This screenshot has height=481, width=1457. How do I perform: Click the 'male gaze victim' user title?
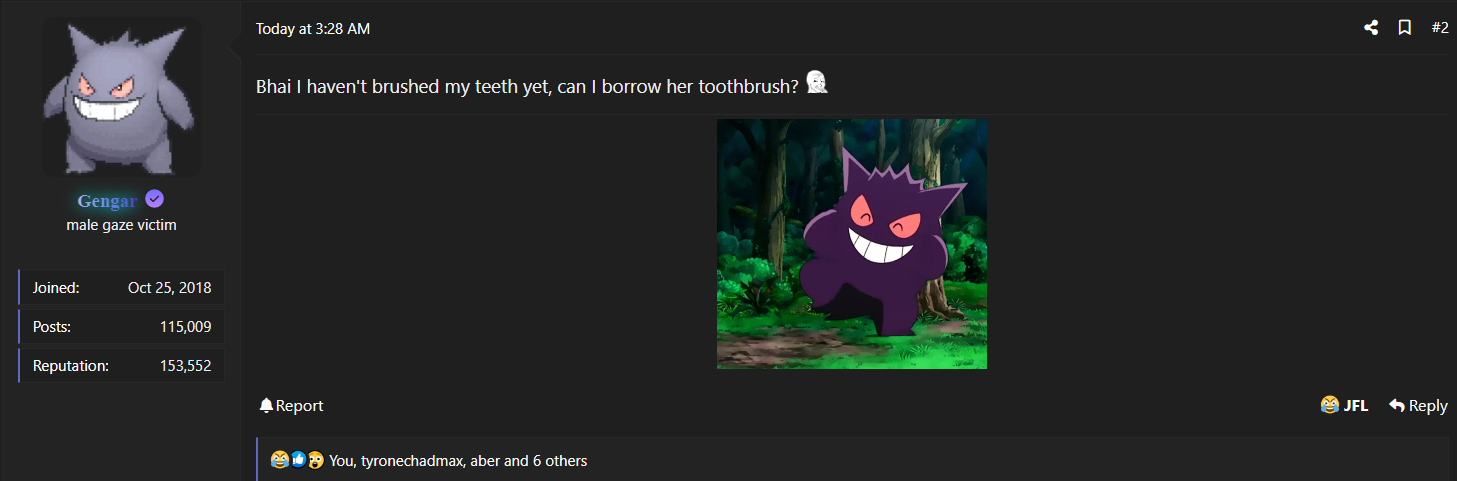click(121, 225)
